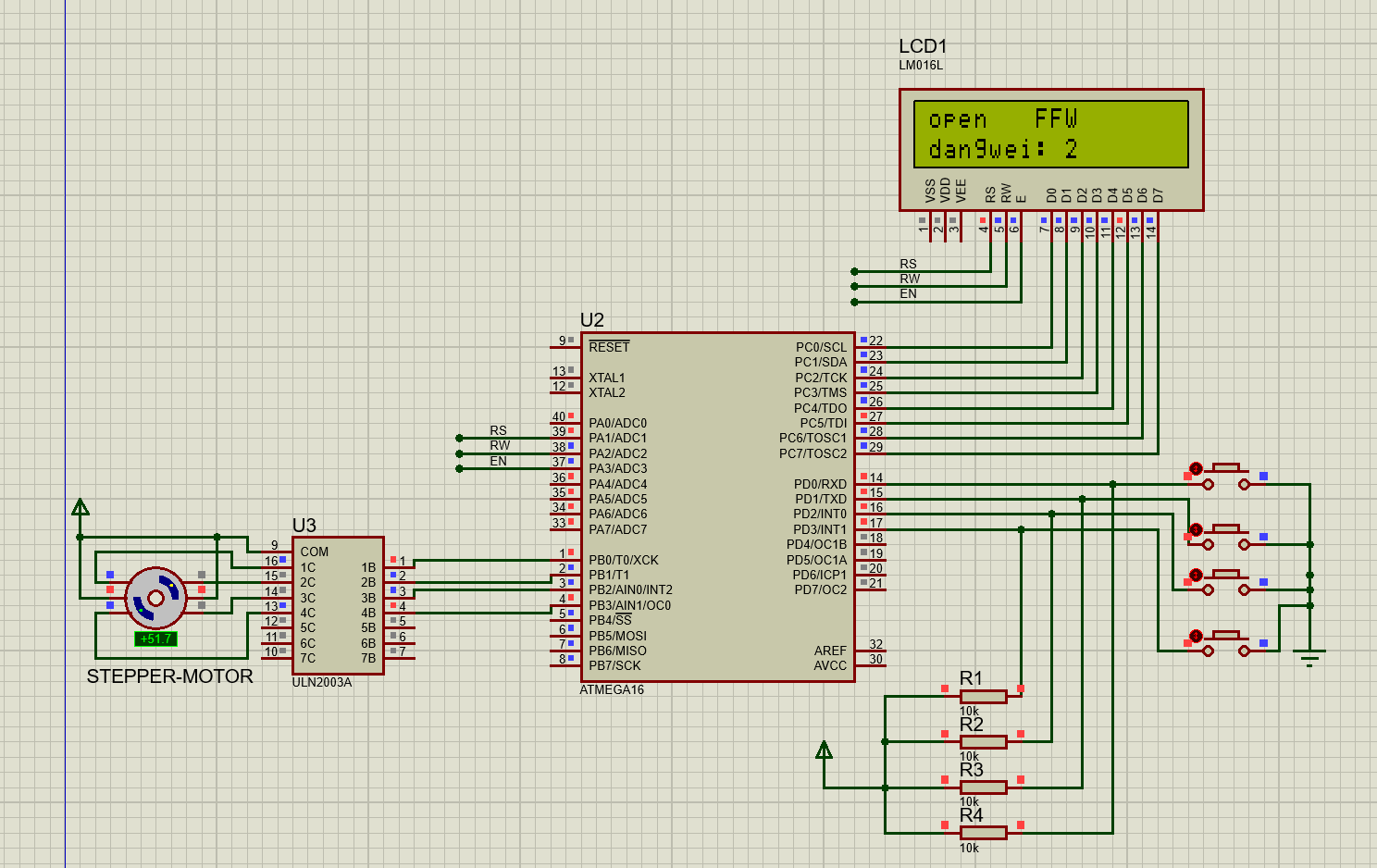Click the push button wired to PD1/TXD
This screenshot has height=868, width=1377.
point(1225,537)
